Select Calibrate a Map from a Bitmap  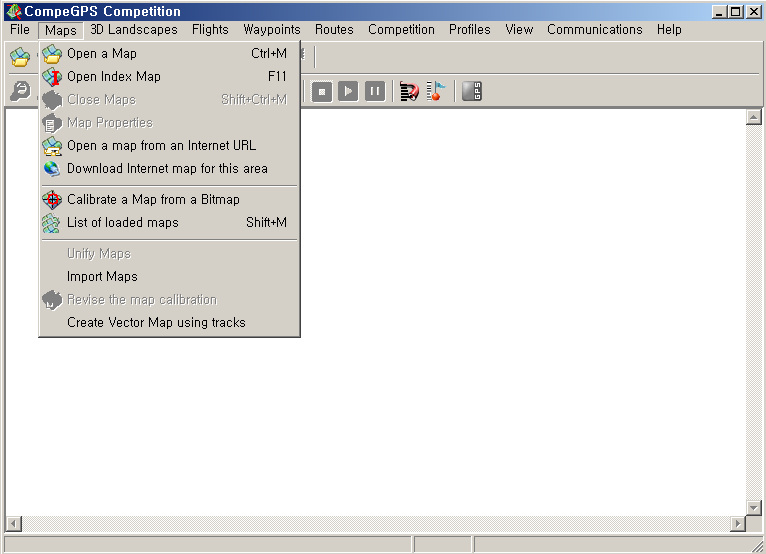(x=170, y=199)
